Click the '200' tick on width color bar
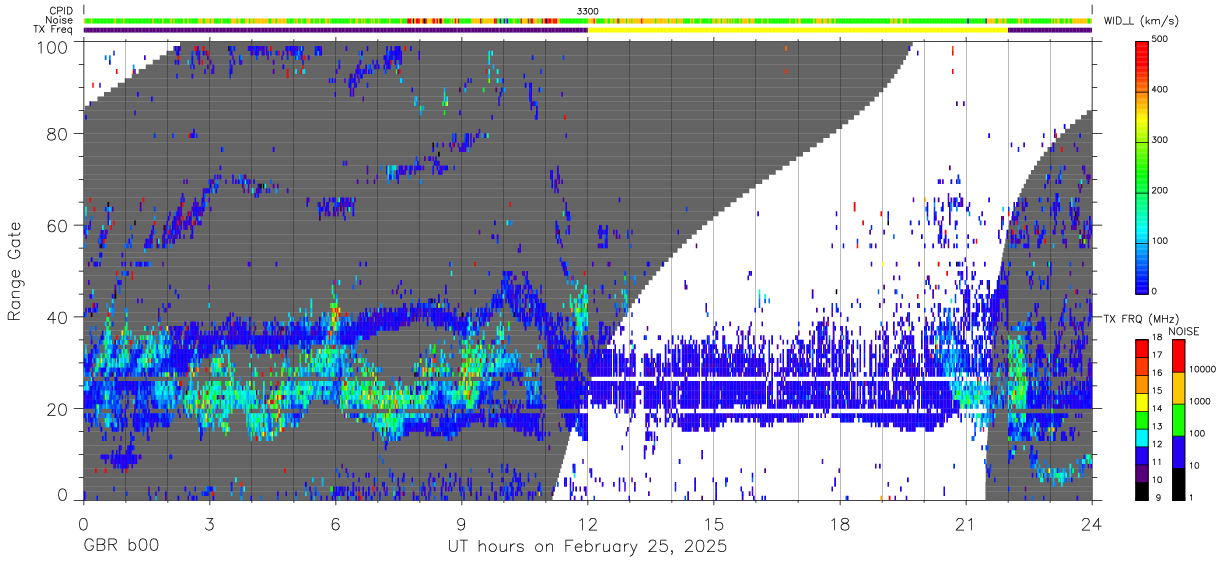 (1162, 190)
